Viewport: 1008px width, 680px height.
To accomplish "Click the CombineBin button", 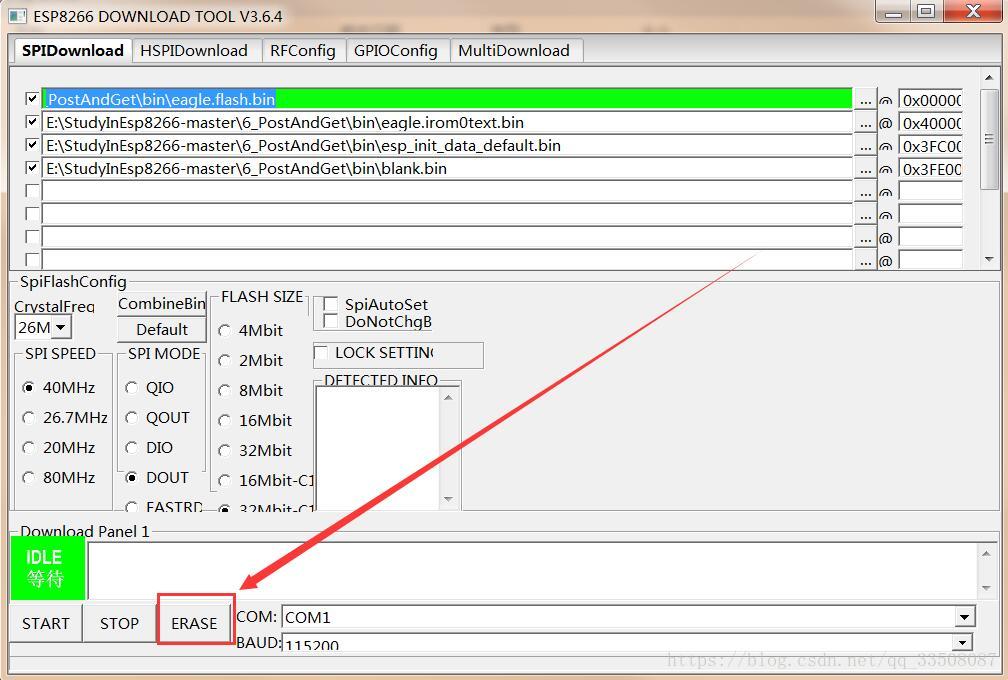I will tap(162, 304).
